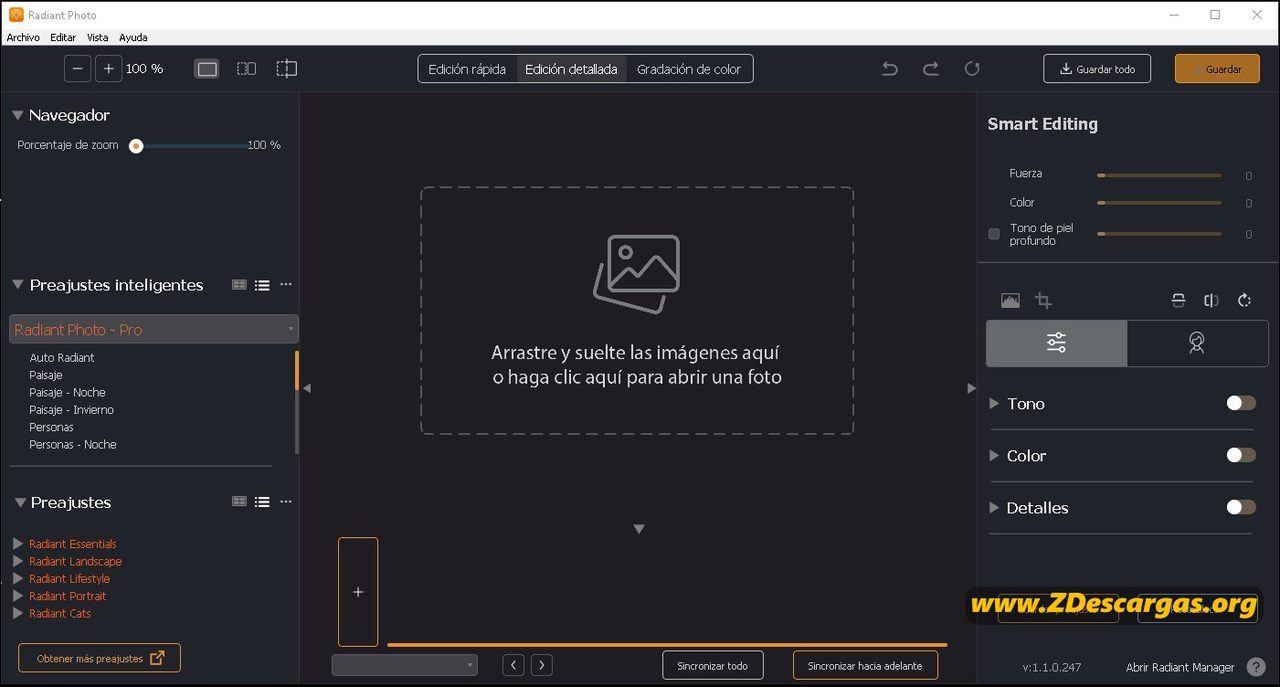Image resolution: width=1280 pixels, height=687 pixels.
Task: Expand the Tono section
Action: (994, 403)
